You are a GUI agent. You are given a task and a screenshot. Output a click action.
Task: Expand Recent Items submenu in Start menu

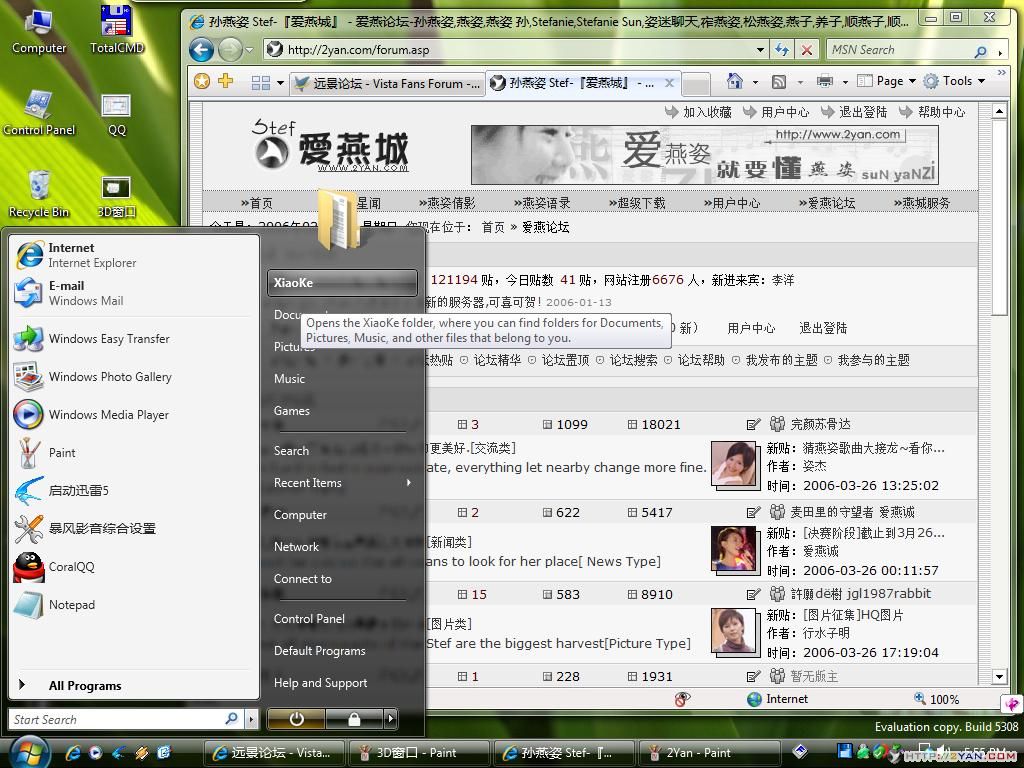(342, 483)
